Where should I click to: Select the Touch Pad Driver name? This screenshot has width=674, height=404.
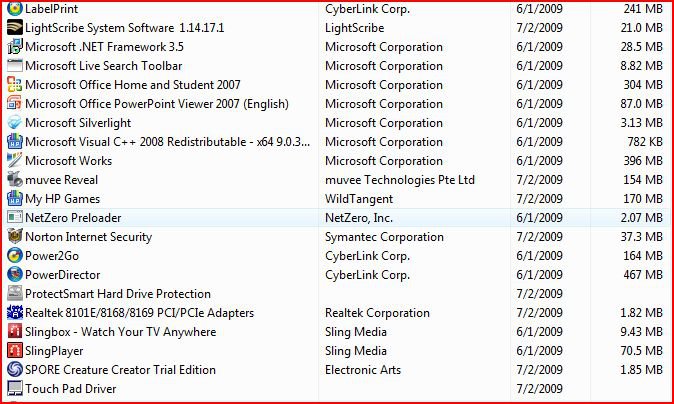(70, 389)
